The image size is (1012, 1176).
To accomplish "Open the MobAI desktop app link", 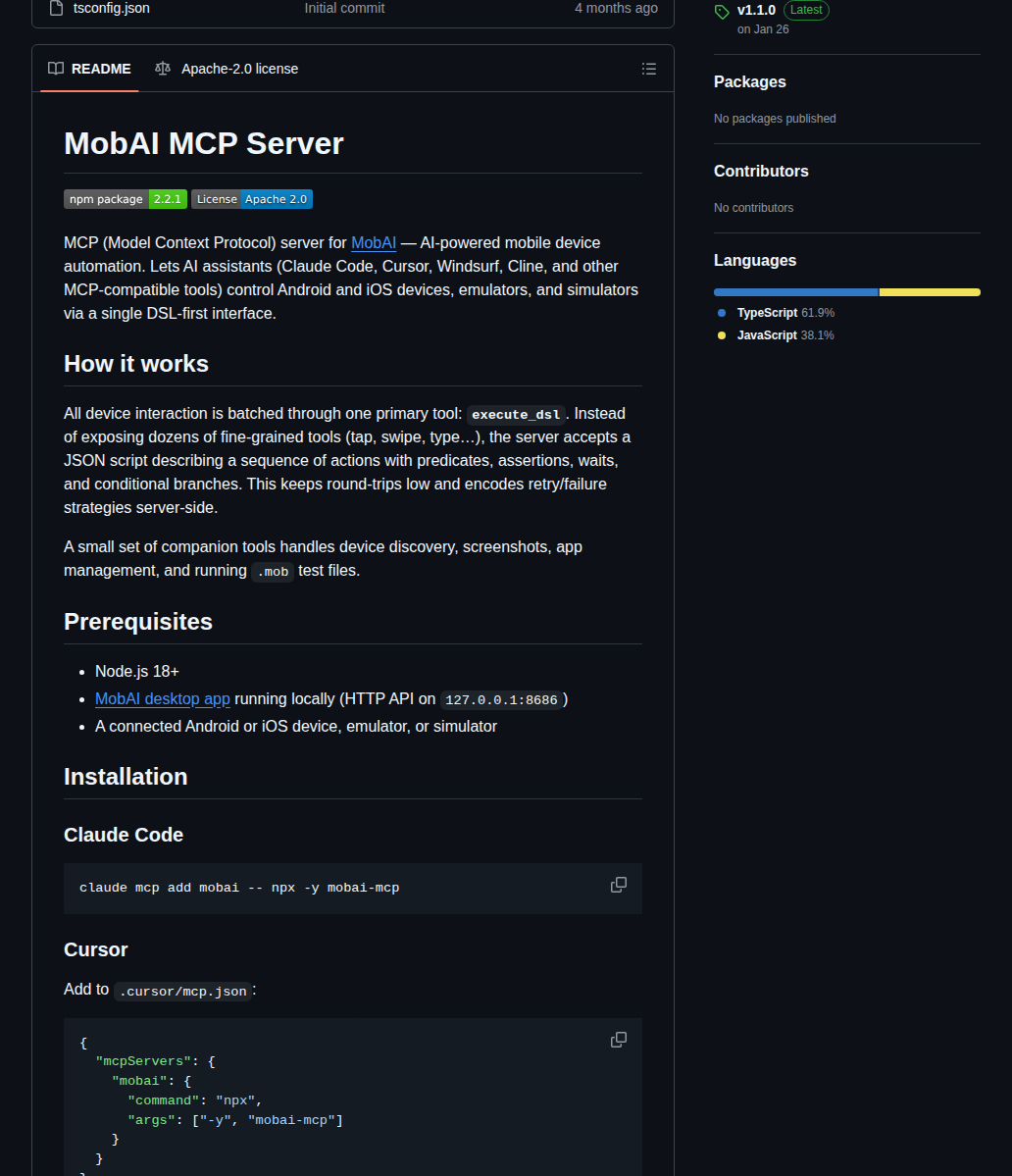I will point(163,699).
